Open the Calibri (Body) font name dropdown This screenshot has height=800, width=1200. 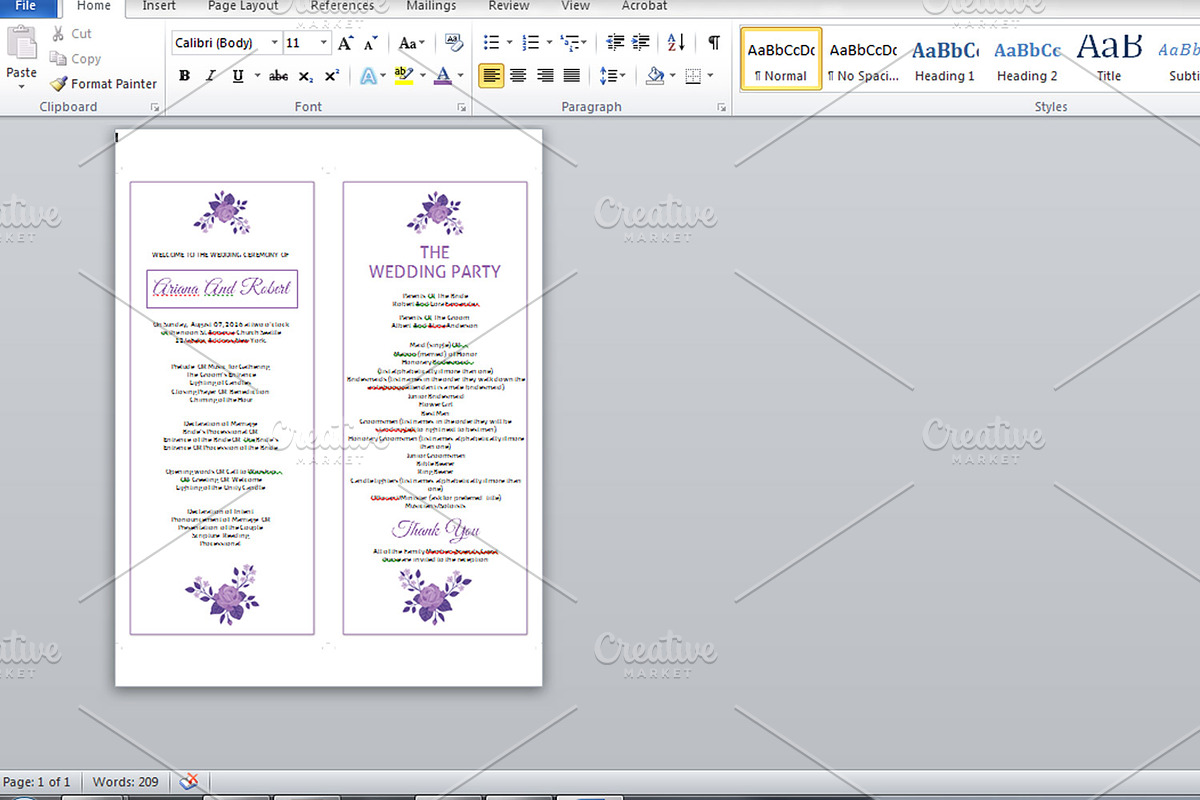click(274, 43)
